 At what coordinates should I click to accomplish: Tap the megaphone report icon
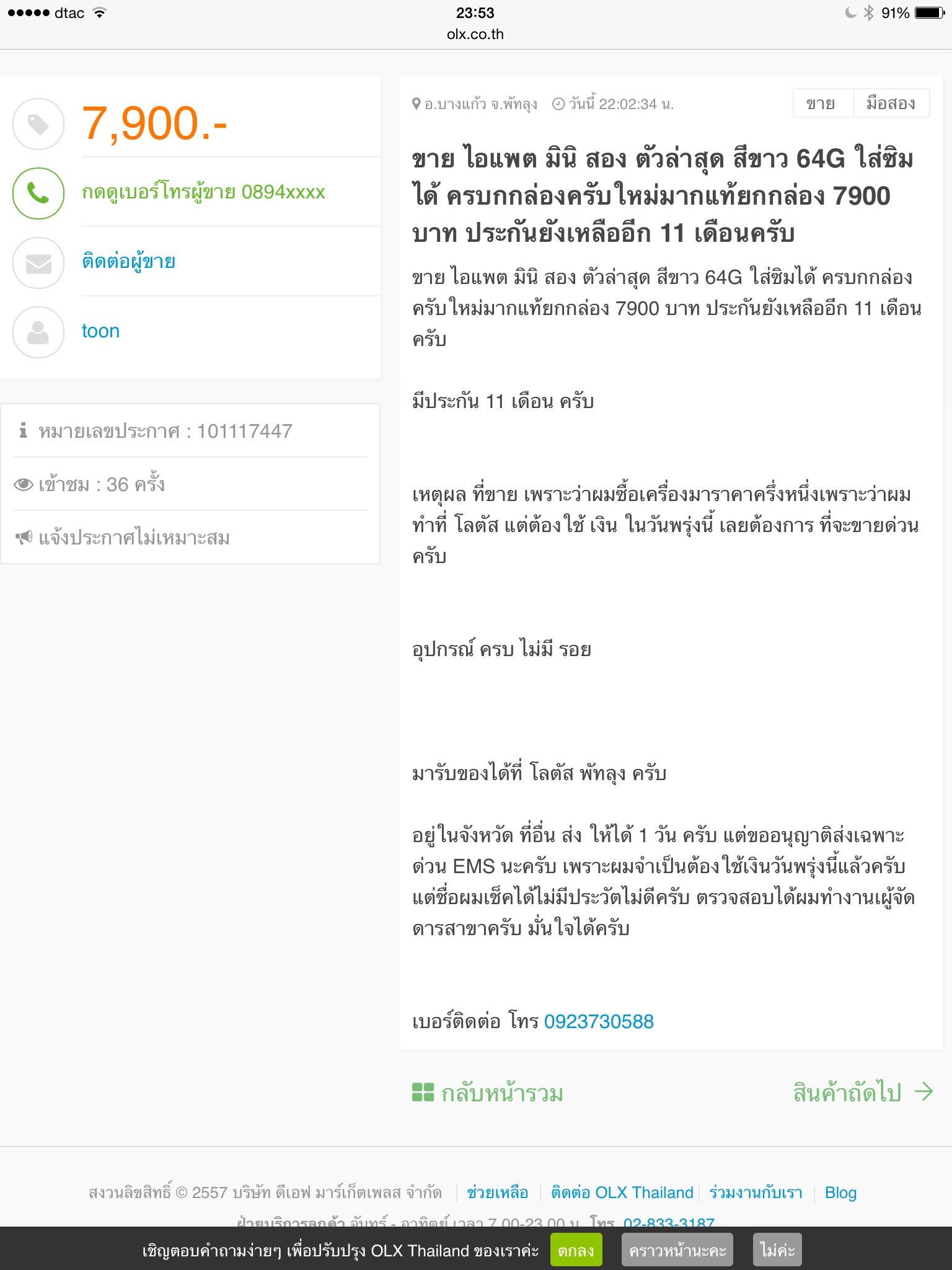(24, 537)
